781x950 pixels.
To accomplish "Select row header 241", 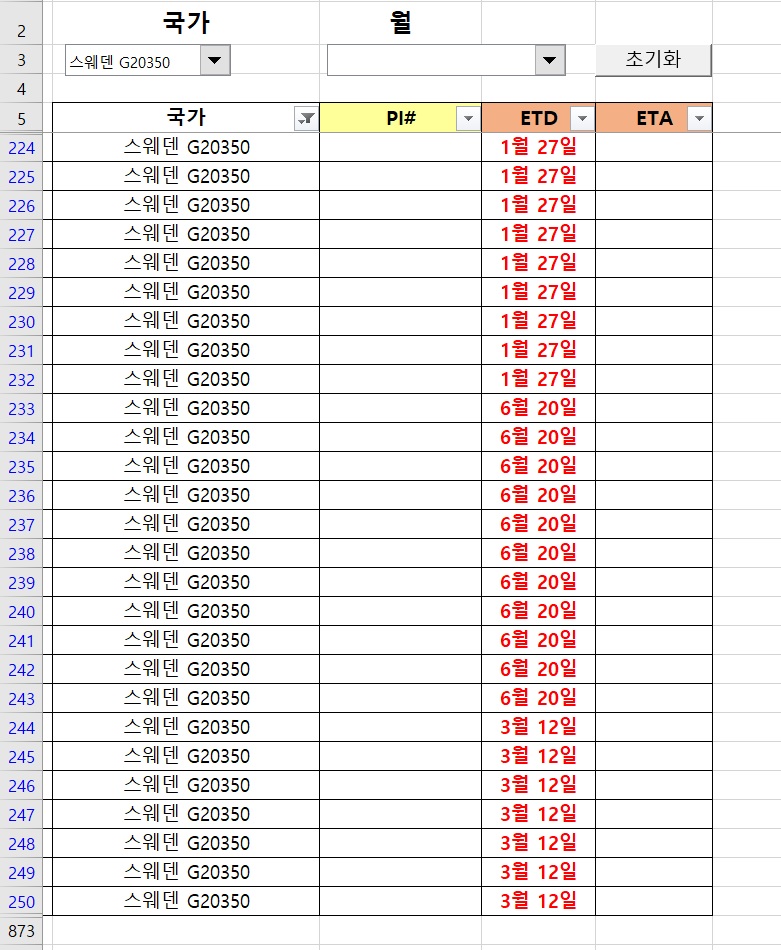I will pos(21,641).
